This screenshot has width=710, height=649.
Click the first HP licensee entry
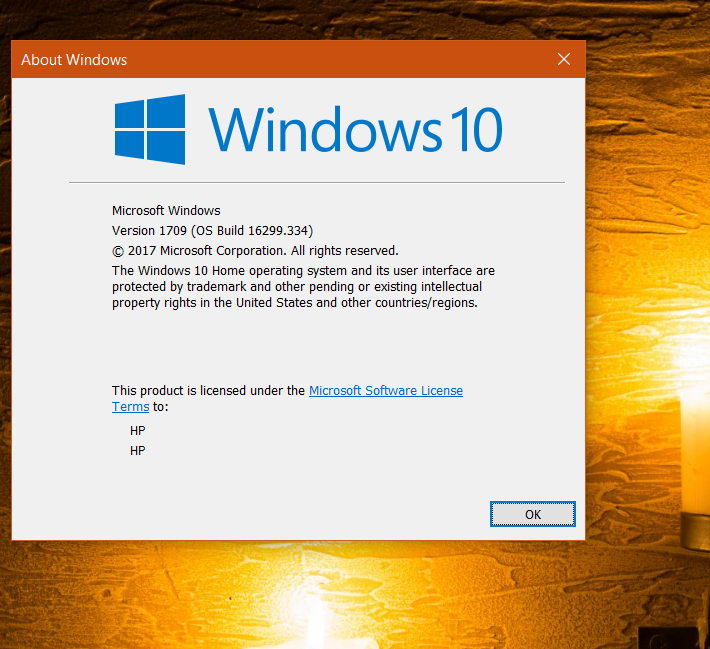tap(138, 431)
